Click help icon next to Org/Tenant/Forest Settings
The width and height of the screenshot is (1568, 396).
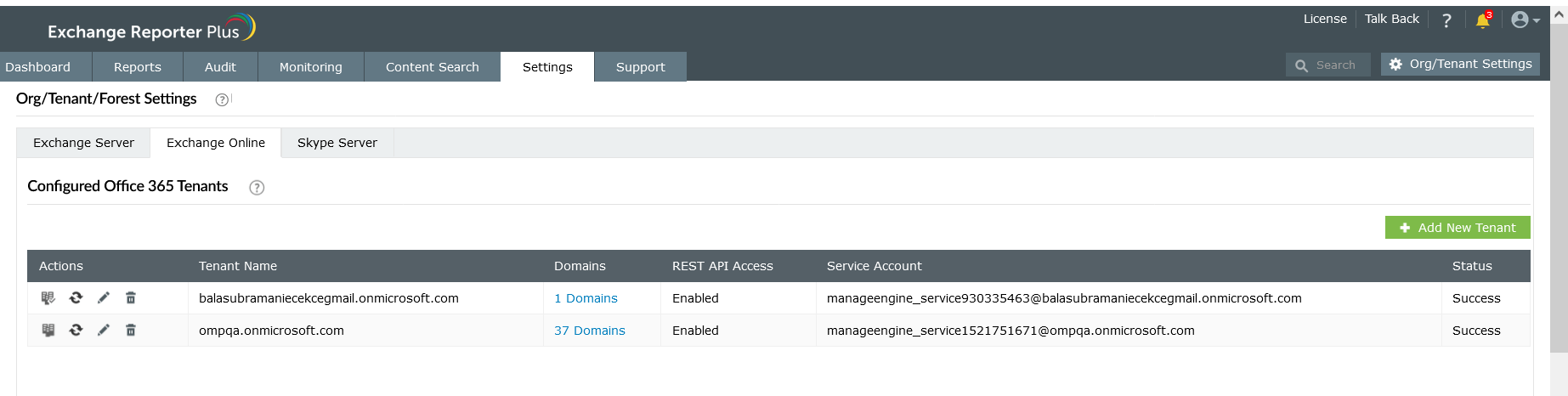point(222,99)
